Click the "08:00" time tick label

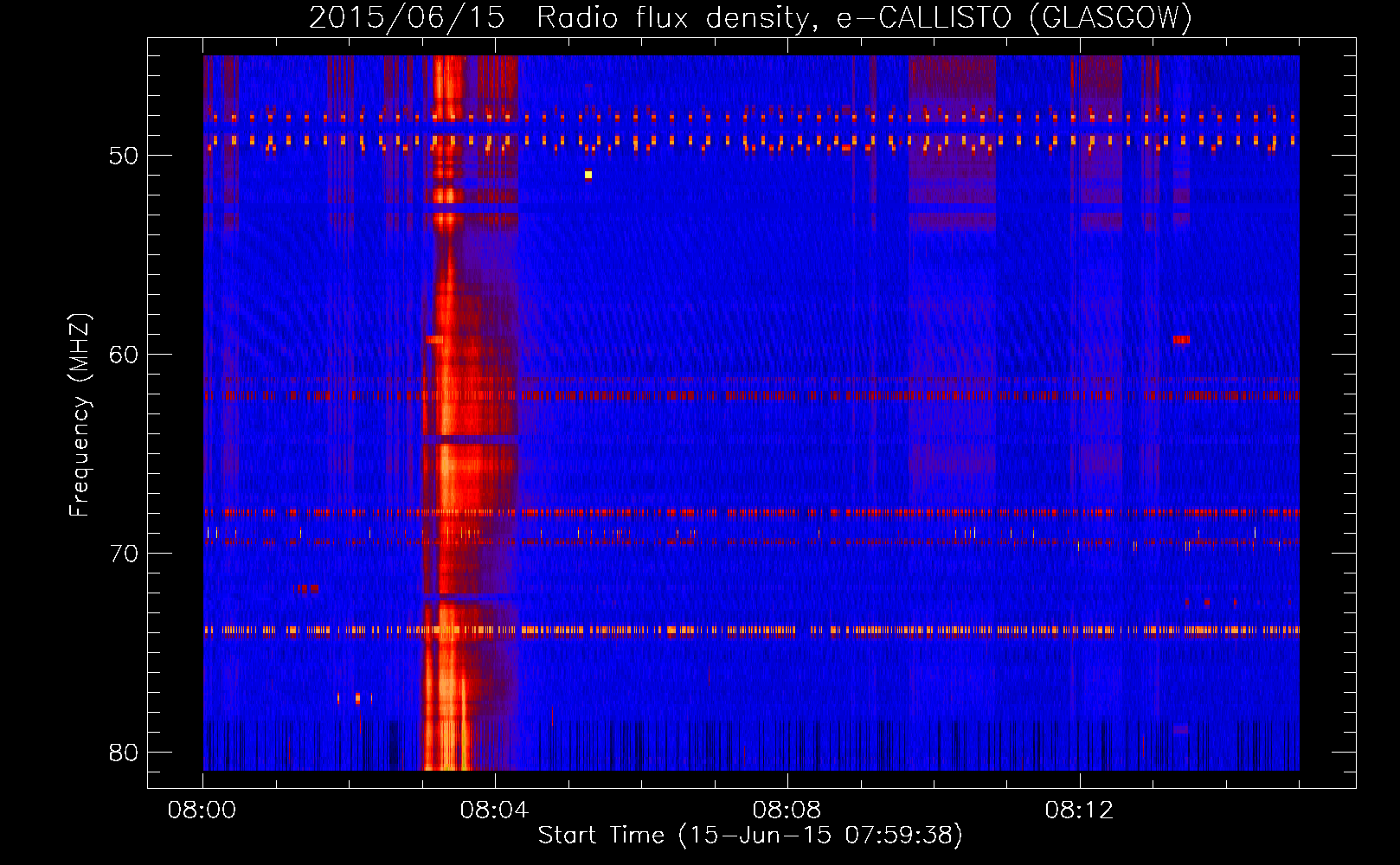pyautogui.click(x=202, y=811)
